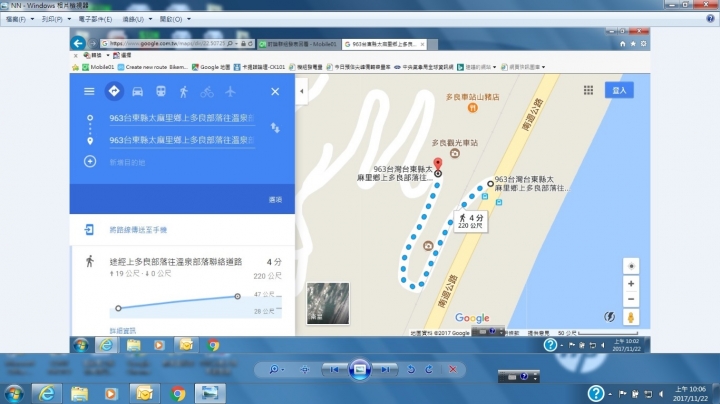
Task: Open IE home page icon
Action: click(623, 44)
